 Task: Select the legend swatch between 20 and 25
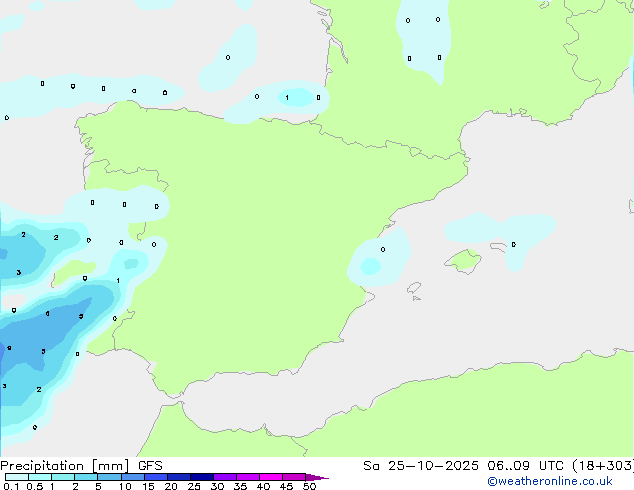[x=179, y=477]
